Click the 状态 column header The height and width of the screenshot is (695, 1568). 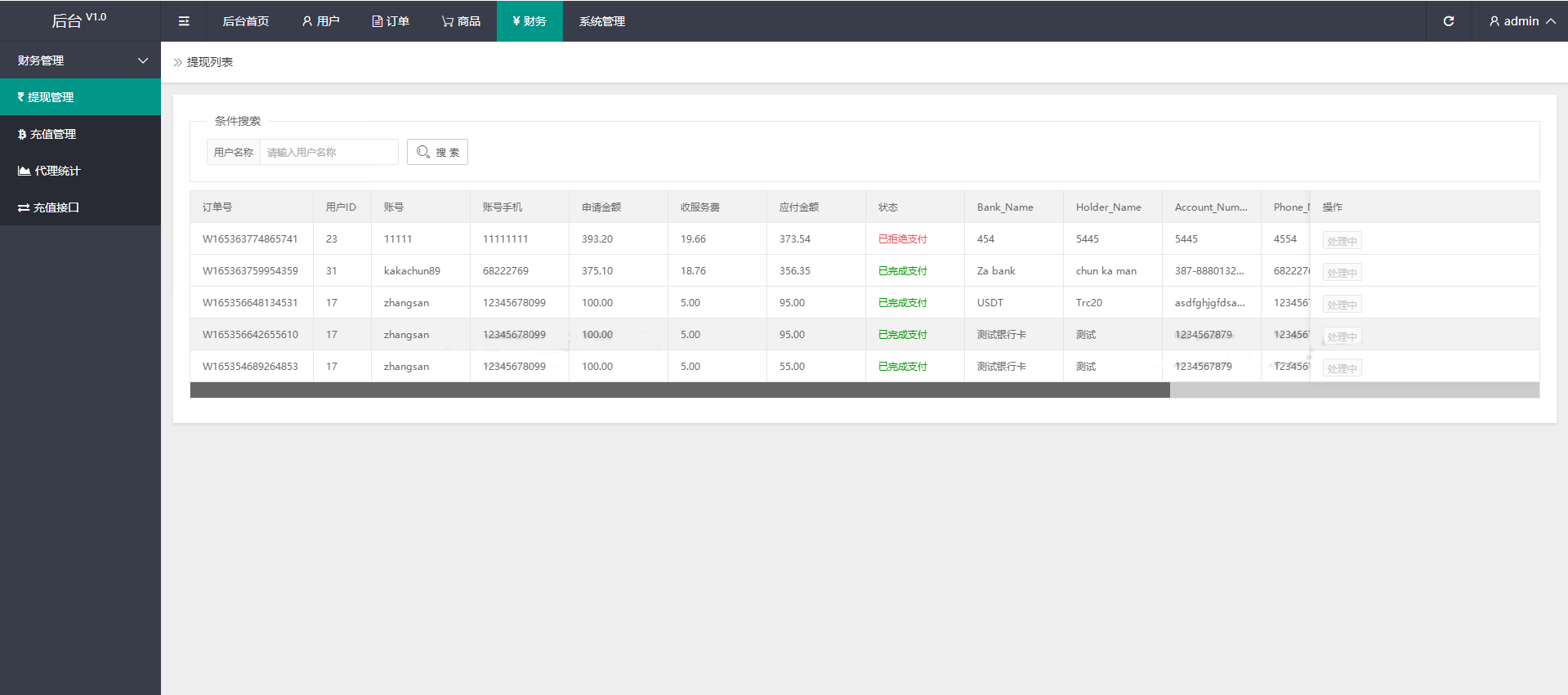888,207
